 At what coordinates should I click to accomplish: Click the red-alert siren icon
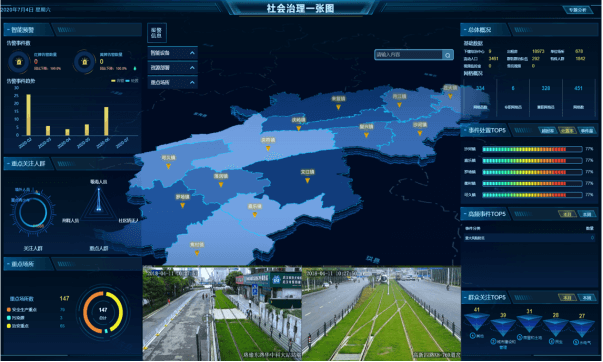19,62
